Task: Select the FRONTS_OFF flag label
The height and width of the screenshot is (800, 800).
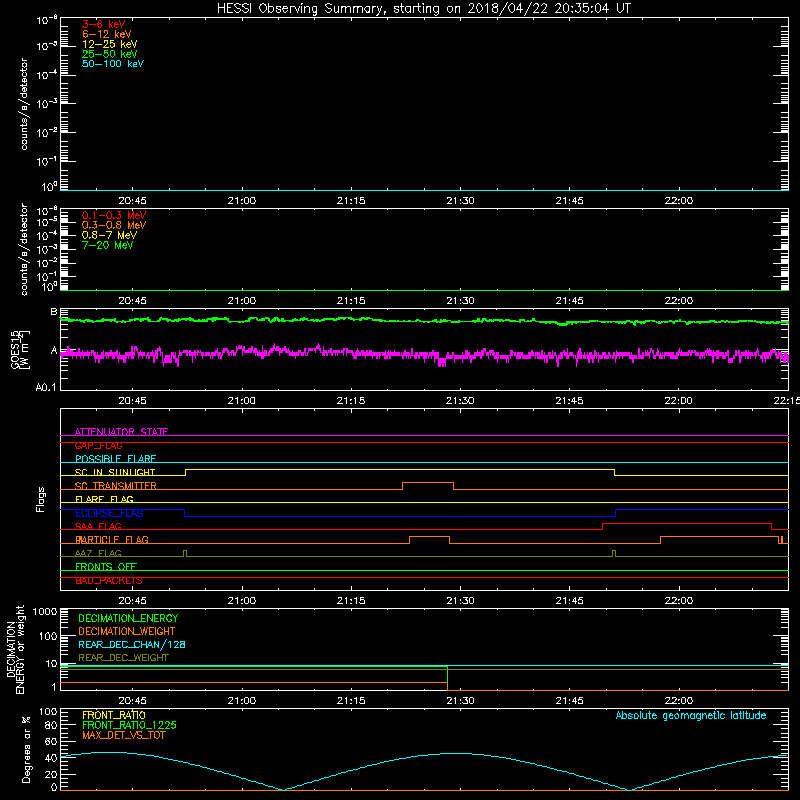Action: [x=106, y=566]
